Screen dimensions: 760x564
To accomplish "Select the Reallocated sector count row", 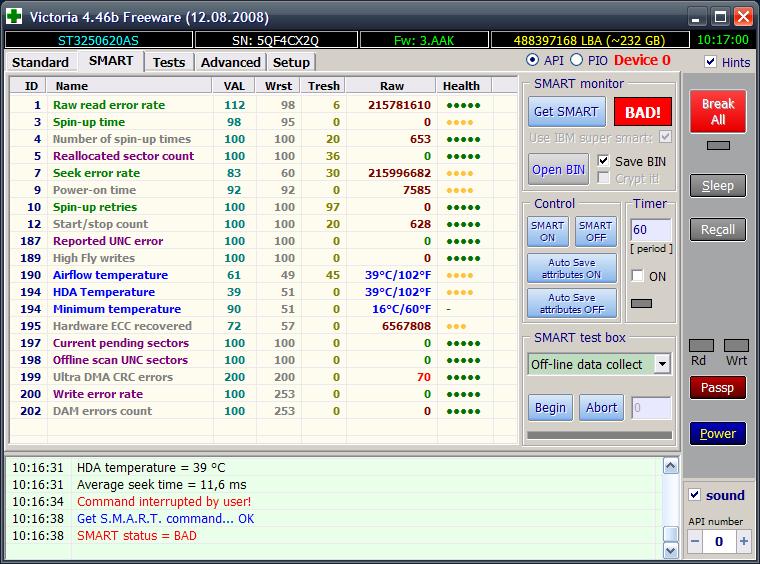I will [x=264, y=156].
